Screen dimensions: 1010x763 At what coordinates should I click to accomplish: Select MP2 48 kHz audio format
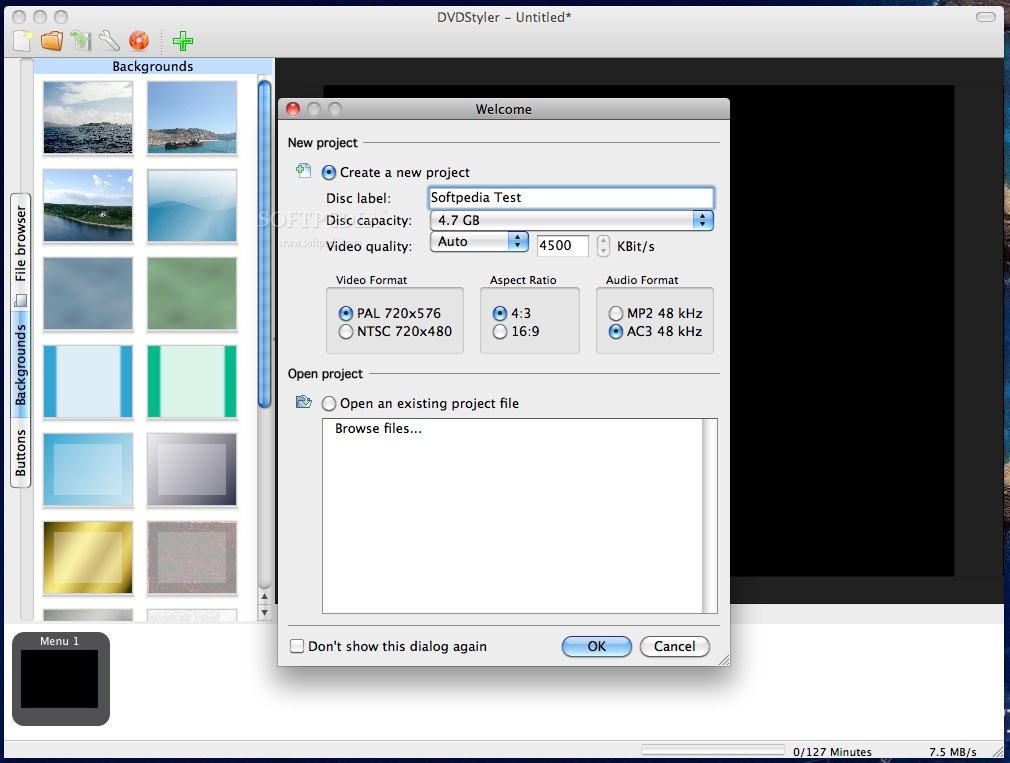(616, 314)
